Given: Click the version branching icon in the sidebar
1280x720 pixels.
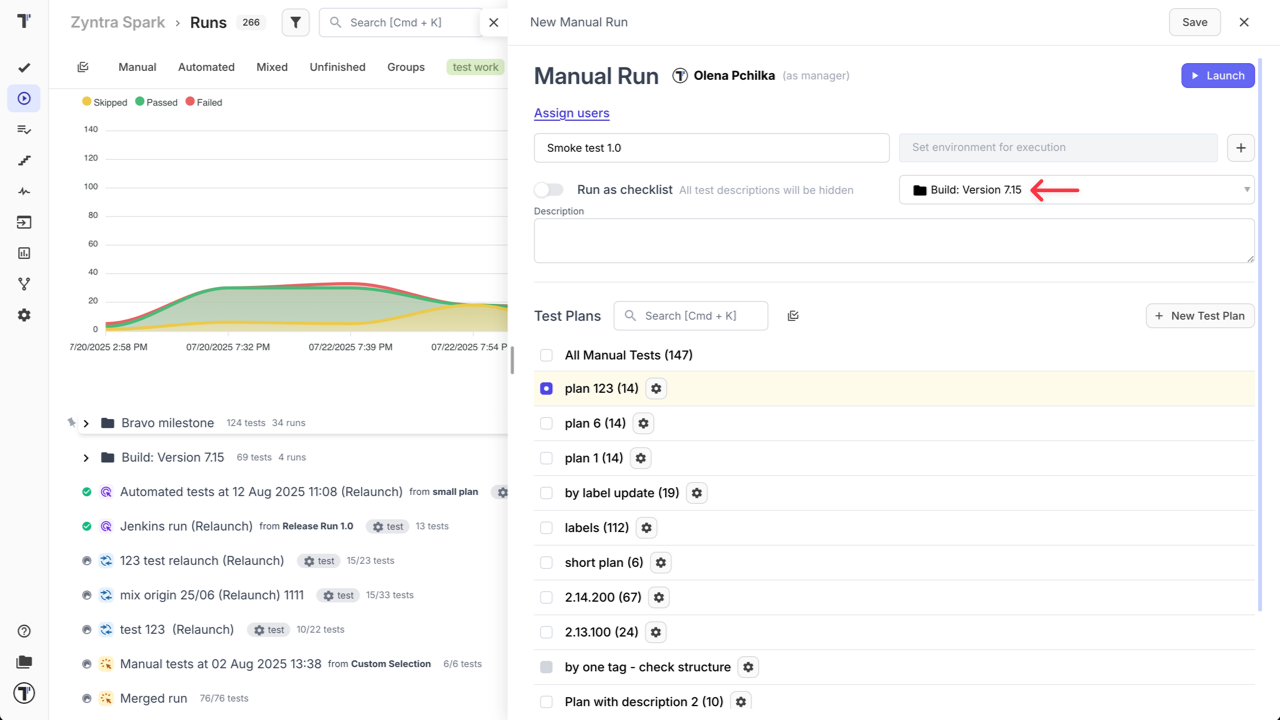Looking at the screenshot, I should (24, 283).
